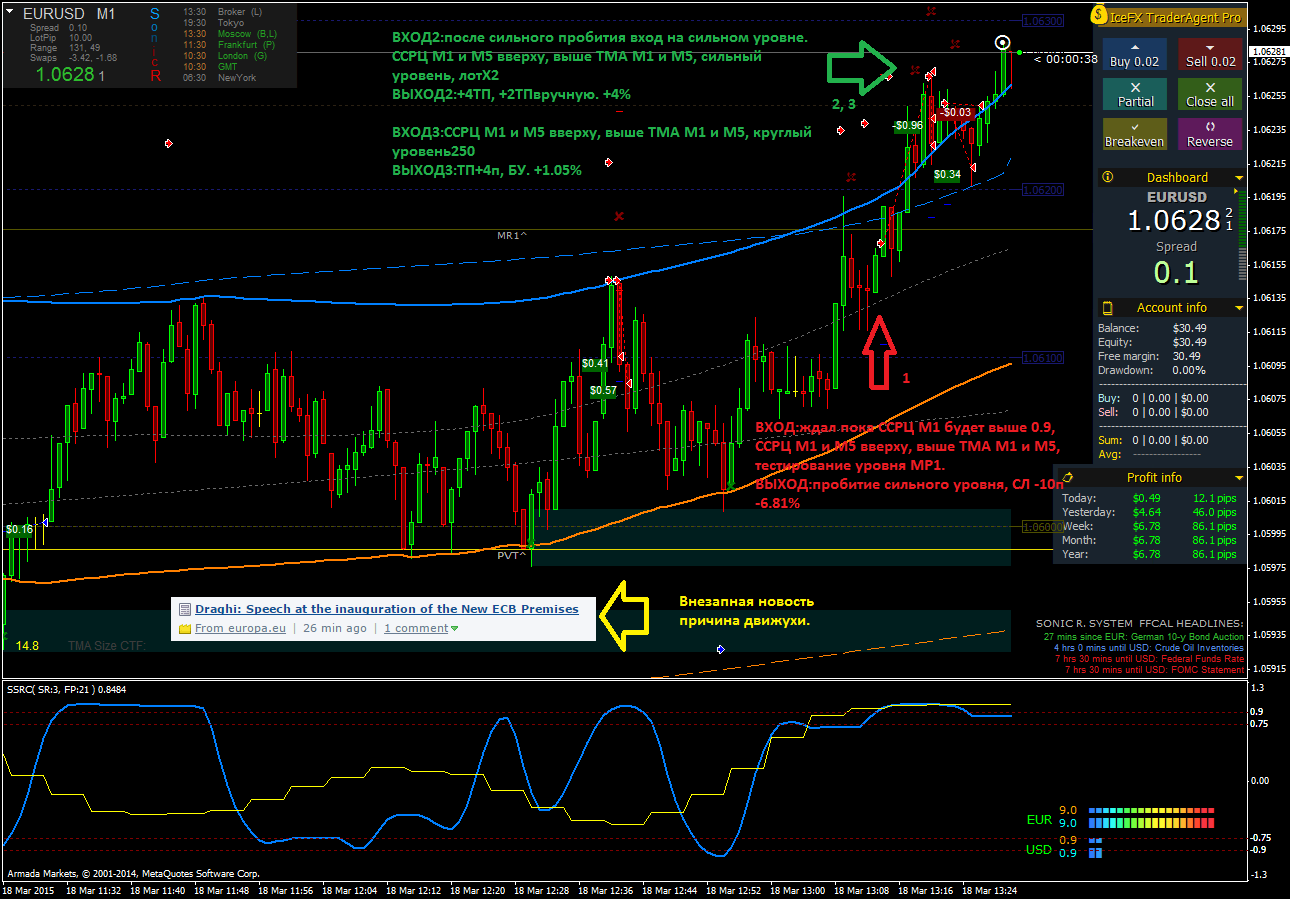This screenshot has height=899, width=1290.
Task: Click the -$0.03 trade label
Action: 958,112
